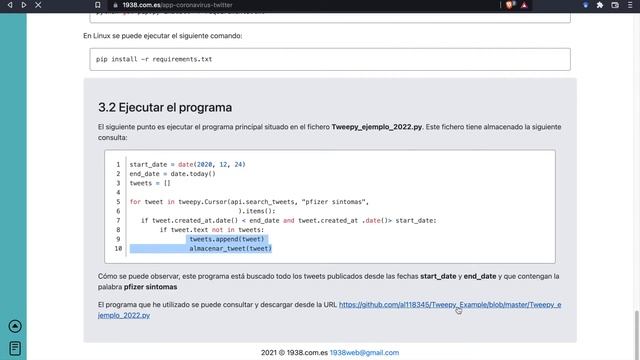This screenshot has height=360, width=640.
Task: Open Brave Rewards triangle icon
Action: tap(524, 5)
